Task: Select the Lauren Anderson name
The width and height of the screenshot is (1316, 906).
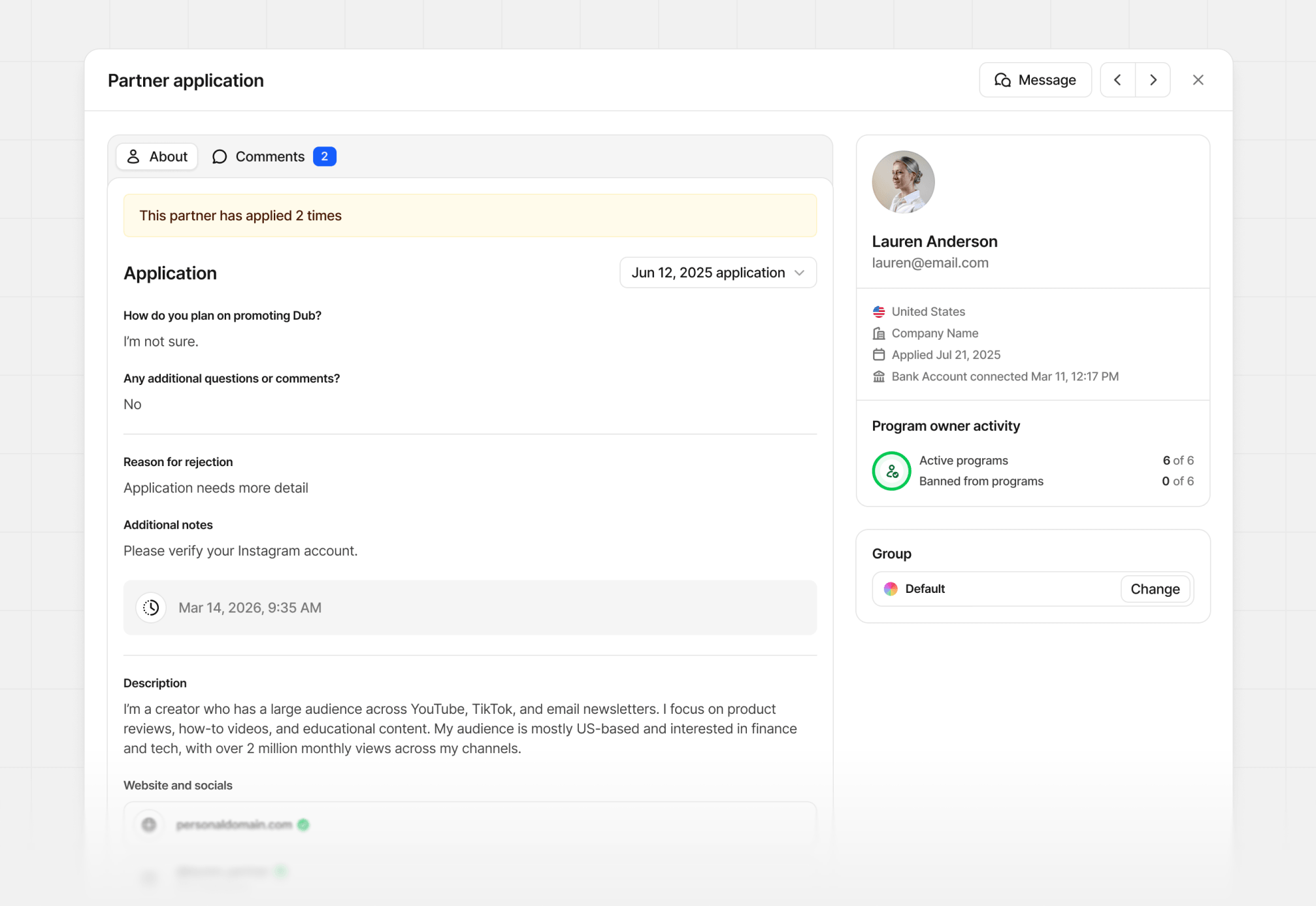Action: [x=934, y=241]
